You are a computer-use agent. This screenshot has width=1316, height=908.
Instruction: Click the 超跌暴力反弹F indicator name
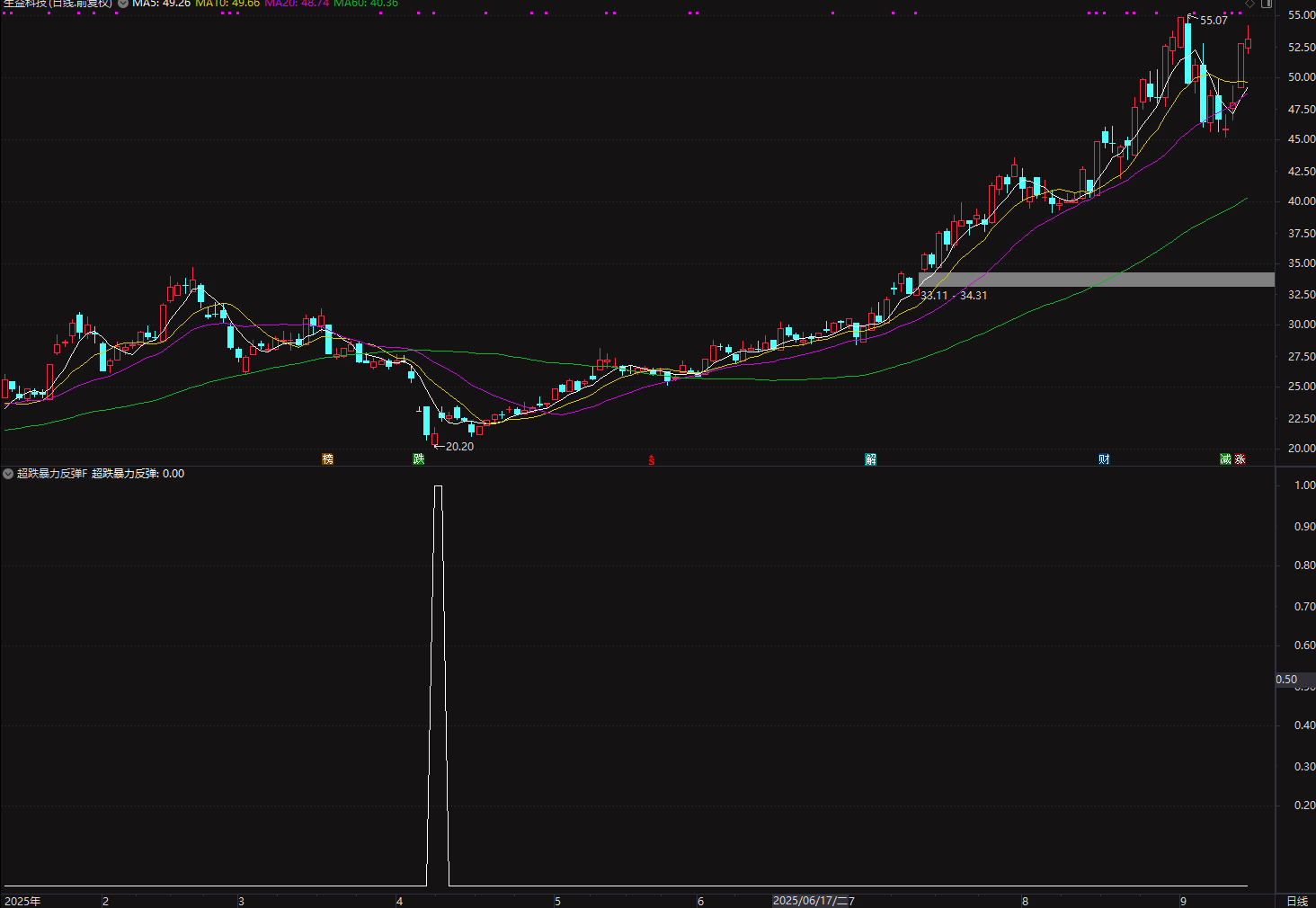click(x=52, y=474)
